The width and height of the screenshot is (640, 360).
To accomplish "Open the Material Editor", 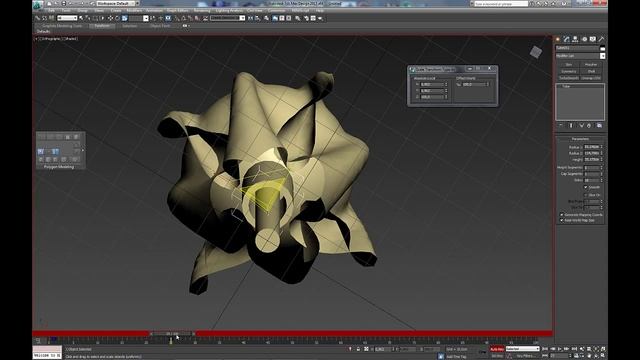I will [298, 18].
